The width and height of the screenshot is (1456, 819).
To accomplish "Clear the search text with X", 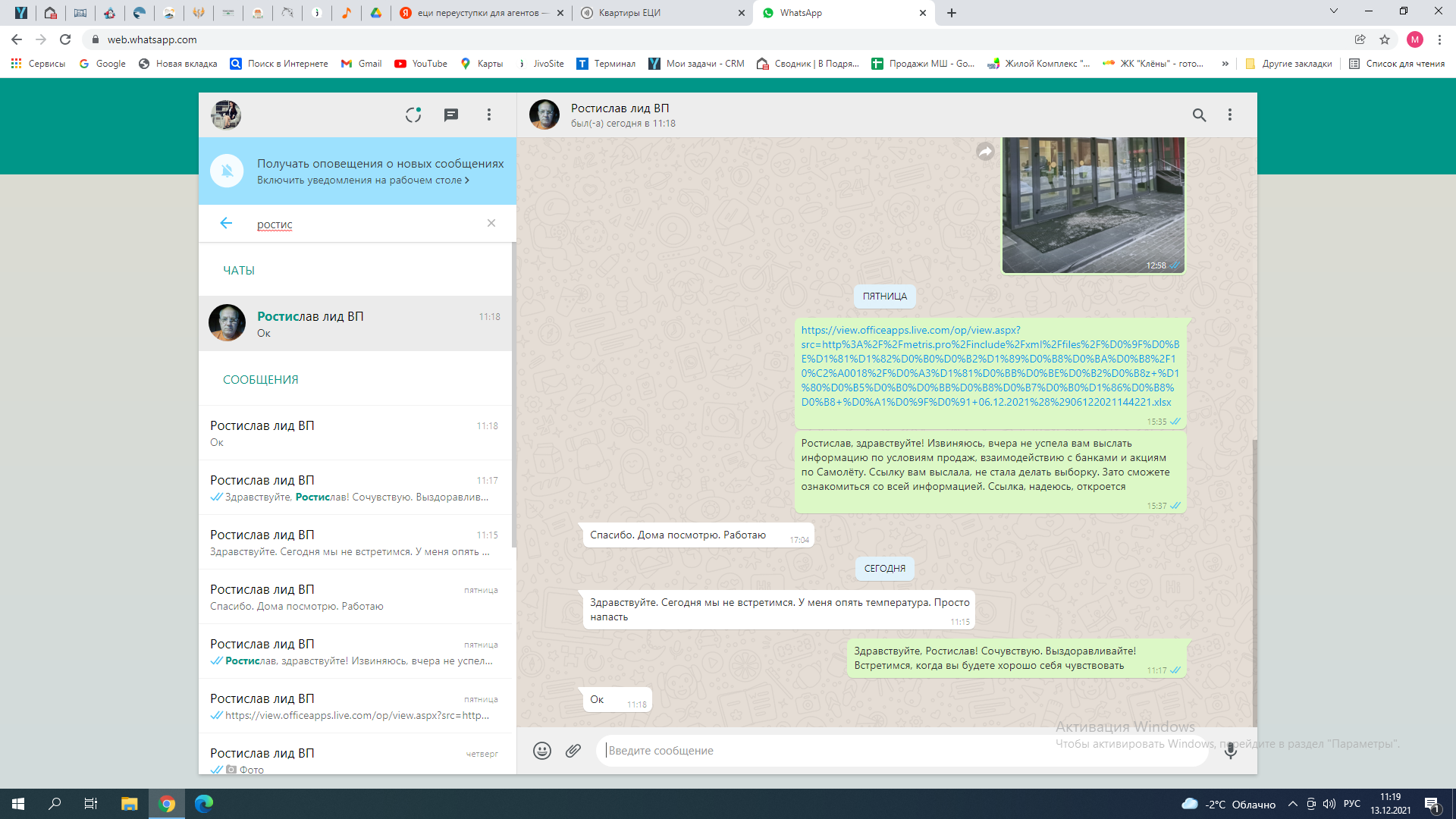I will click(491, 223).
